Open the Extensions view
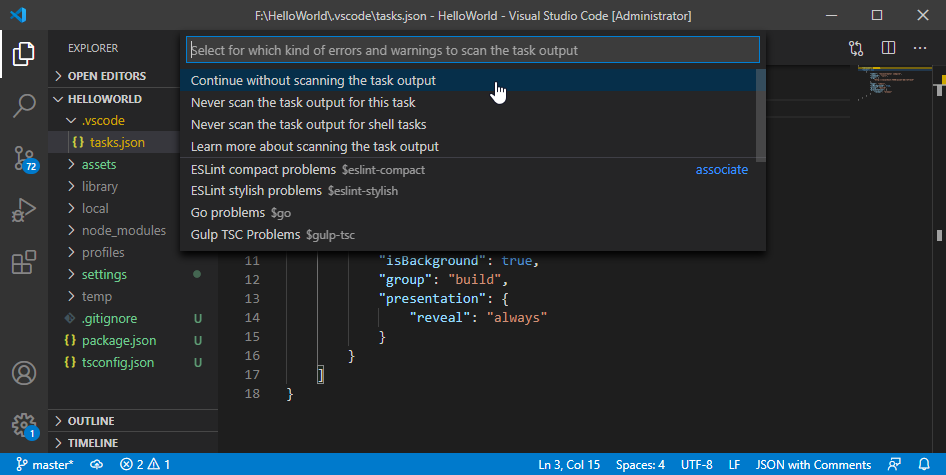Viewport: 946px width, 475px height. coord(24,263)
